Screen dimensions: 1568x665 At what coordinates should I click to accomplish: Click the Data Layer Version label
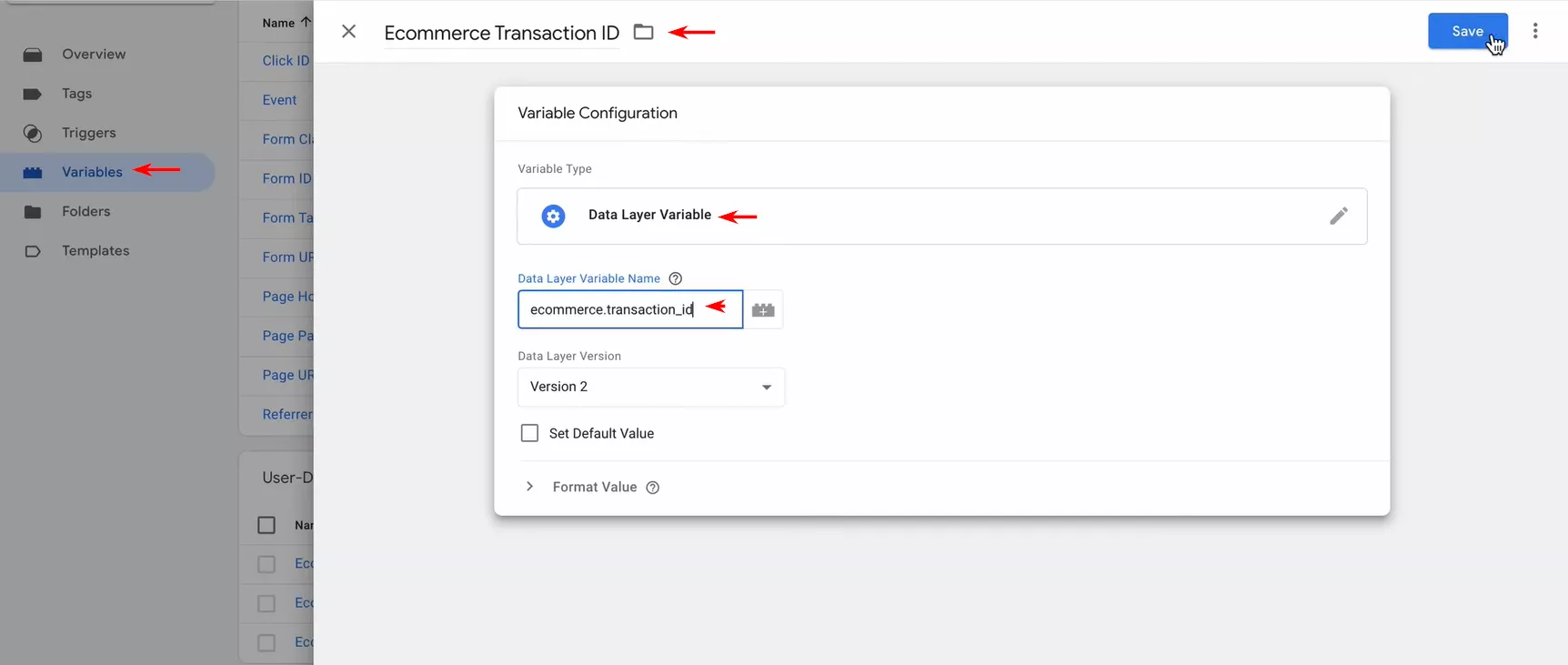(569, 356)
